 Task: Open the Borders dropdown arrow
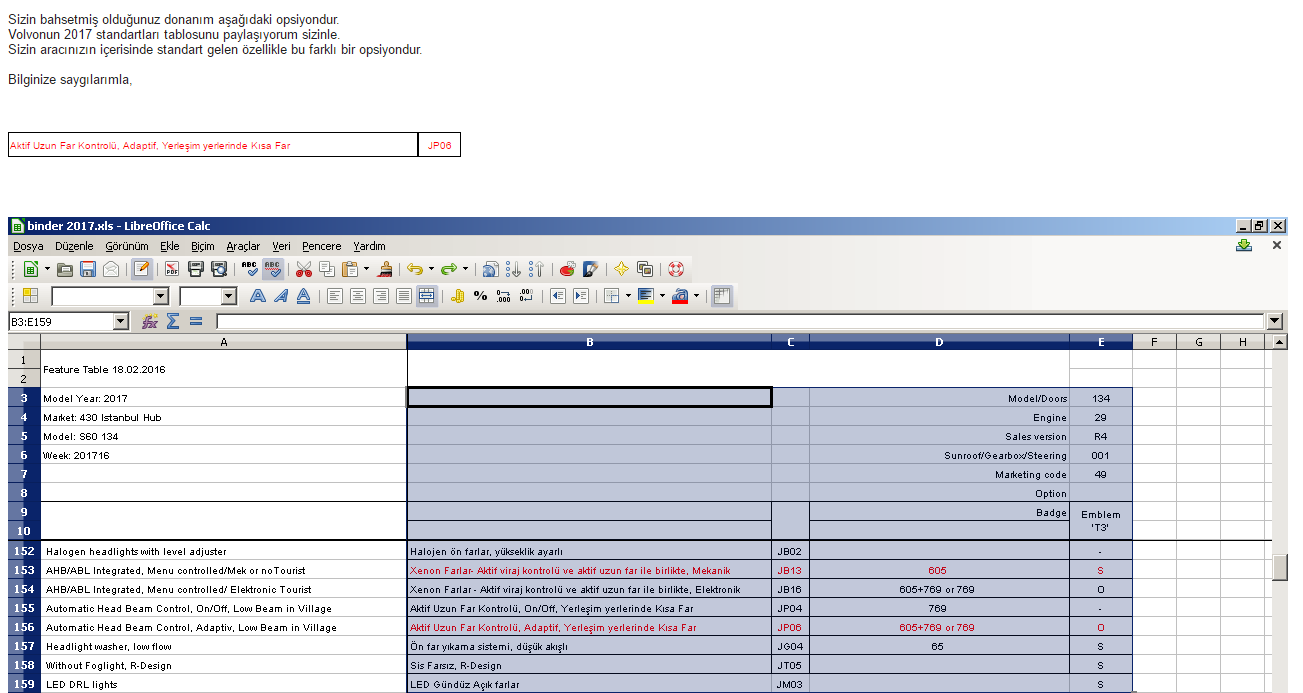click(x=627, y=296)
